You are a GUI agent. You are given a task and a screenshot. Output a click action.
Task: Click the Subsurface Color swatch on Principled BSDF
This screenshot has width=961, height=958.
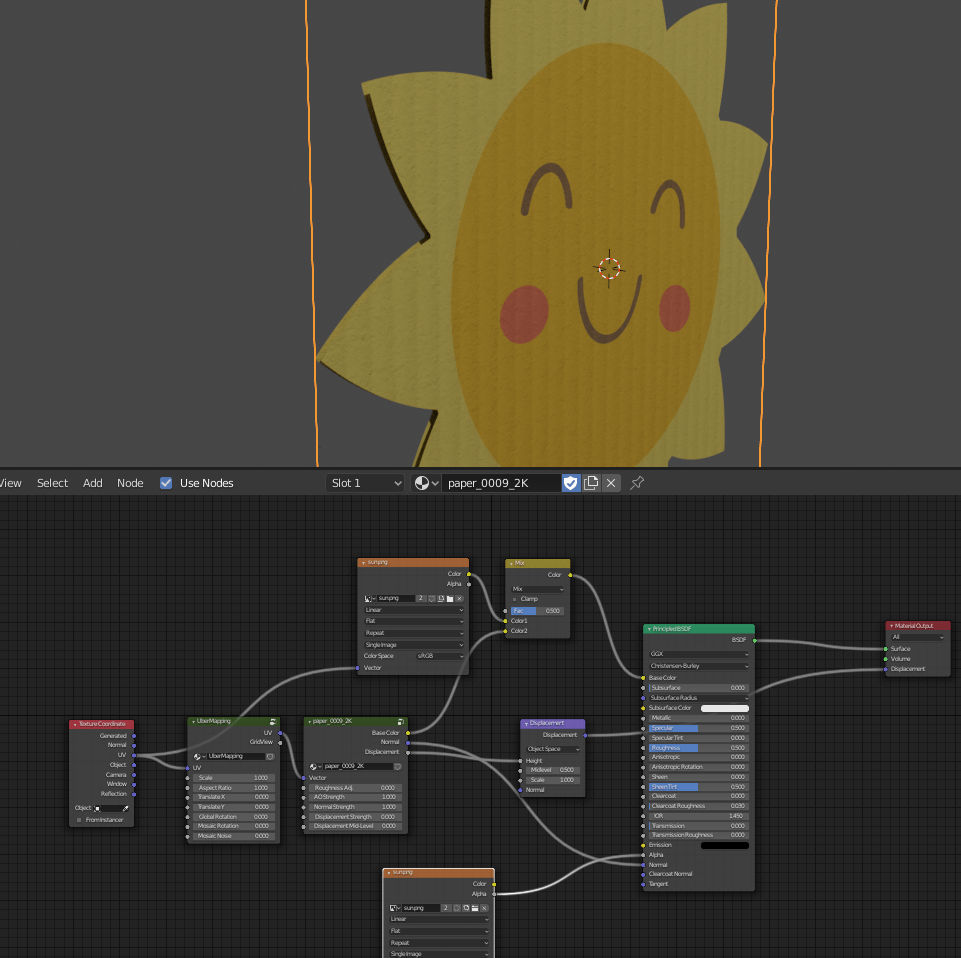pyautogui.click(x=723, y=707)
